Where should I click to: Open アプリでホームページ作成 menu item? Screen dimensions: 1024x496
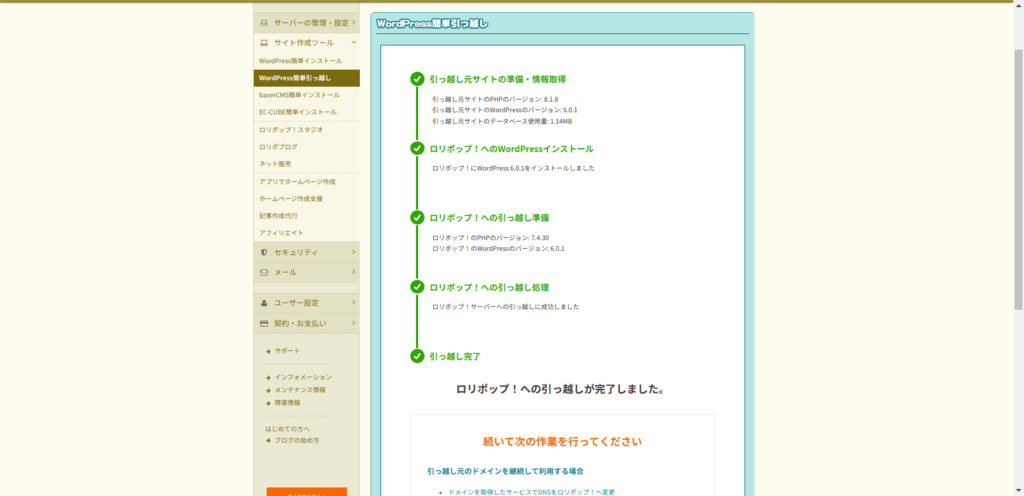(306, 181)
